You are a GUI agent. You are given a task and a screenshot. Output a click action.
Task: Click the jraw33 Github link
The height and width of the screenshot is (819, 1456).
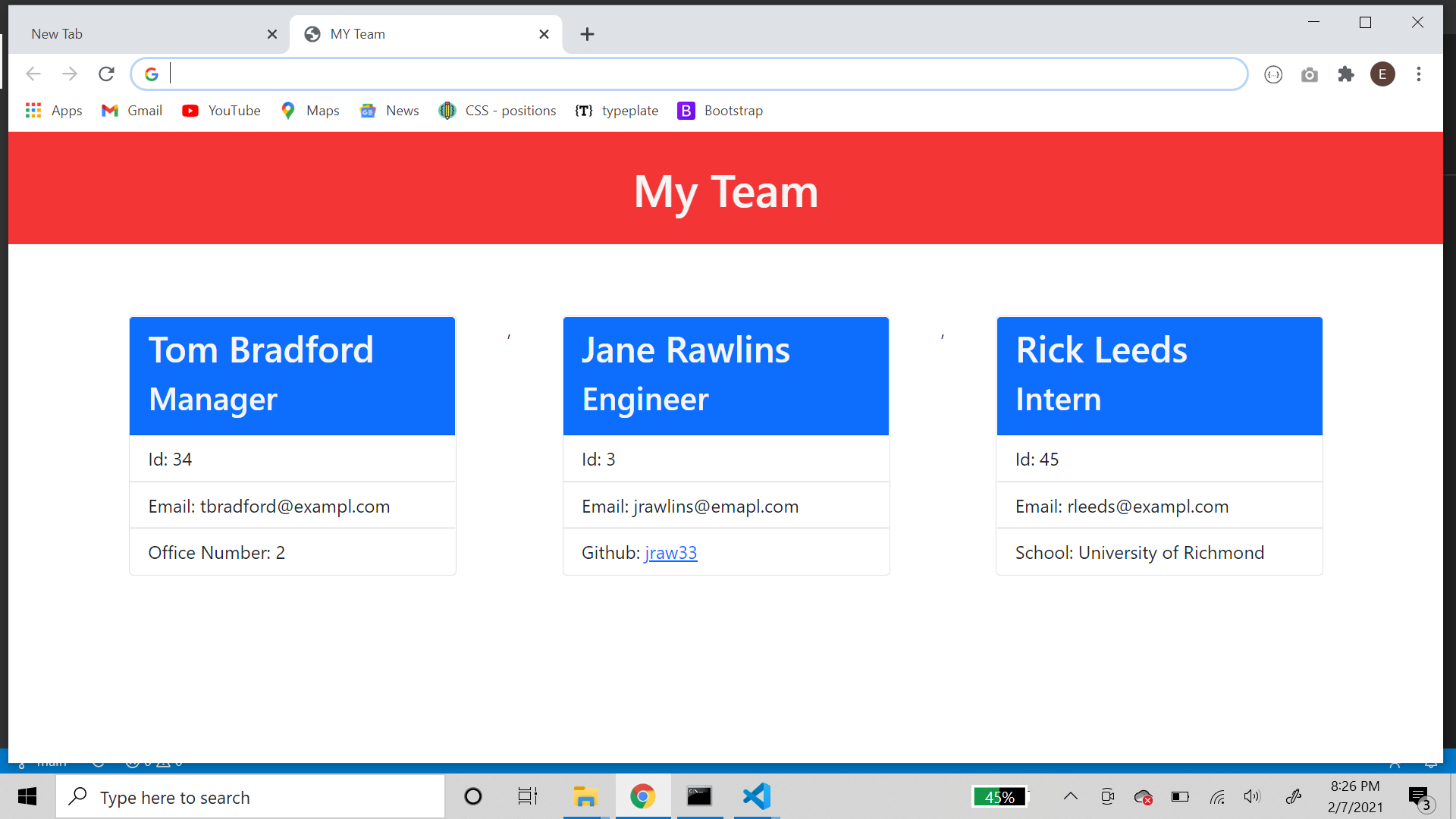click(670, 553)
